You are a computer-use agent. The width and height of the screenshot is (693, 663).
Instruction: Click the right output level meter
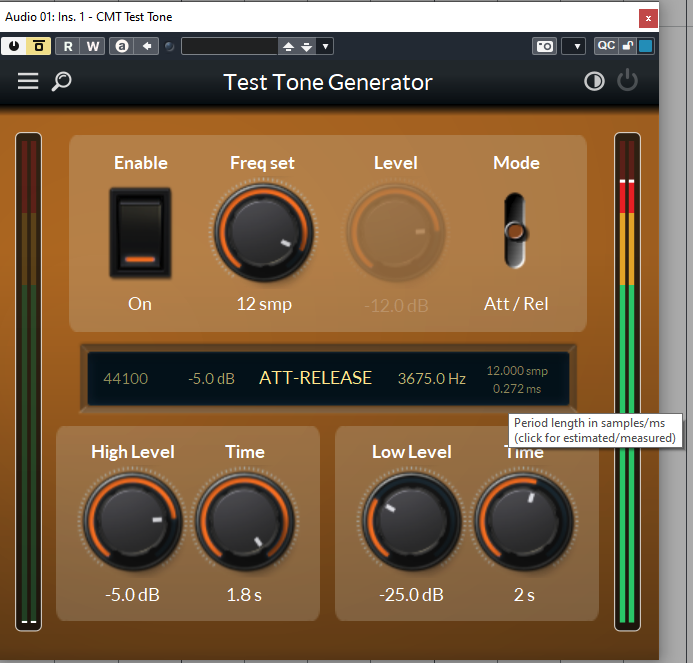(x=627, y=381)
